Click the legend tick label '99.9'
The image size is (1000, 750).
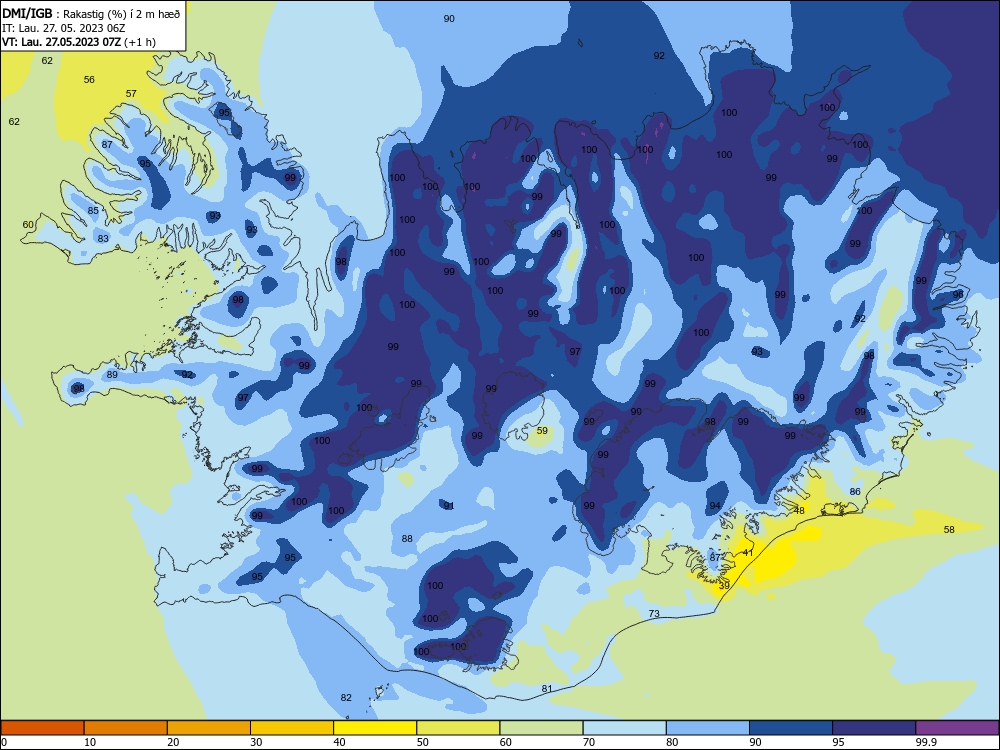[x=926, y=742]
